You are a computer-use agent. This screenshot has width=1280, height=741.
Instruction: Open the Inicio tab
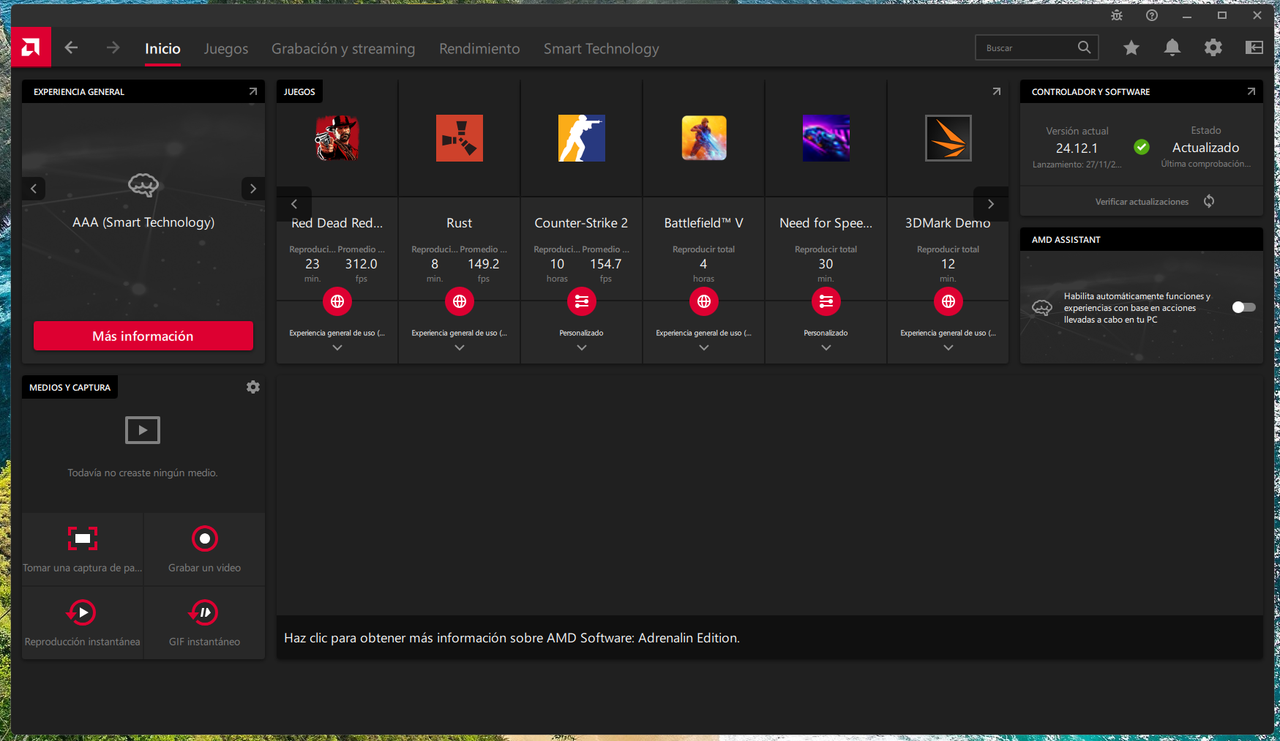(x=162, y=48)
